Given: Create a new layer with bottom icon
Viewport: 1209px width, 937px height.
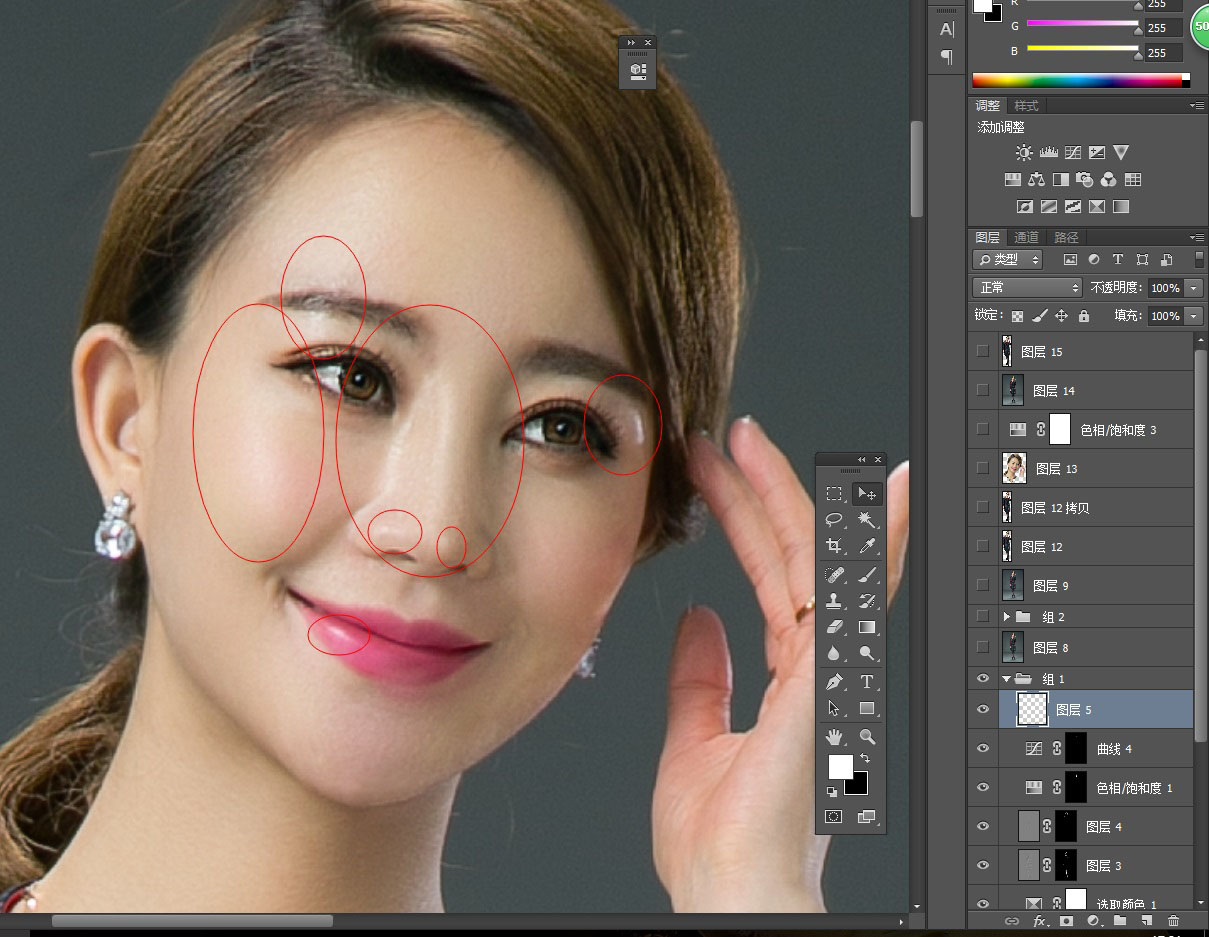Looking at the screenshot, I should (1146, 920).
